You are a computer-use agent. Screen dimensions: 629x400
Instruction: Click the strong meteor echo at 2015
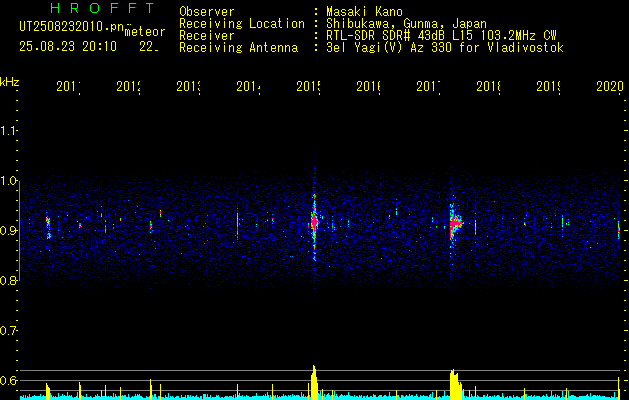(x=314, y=221)
